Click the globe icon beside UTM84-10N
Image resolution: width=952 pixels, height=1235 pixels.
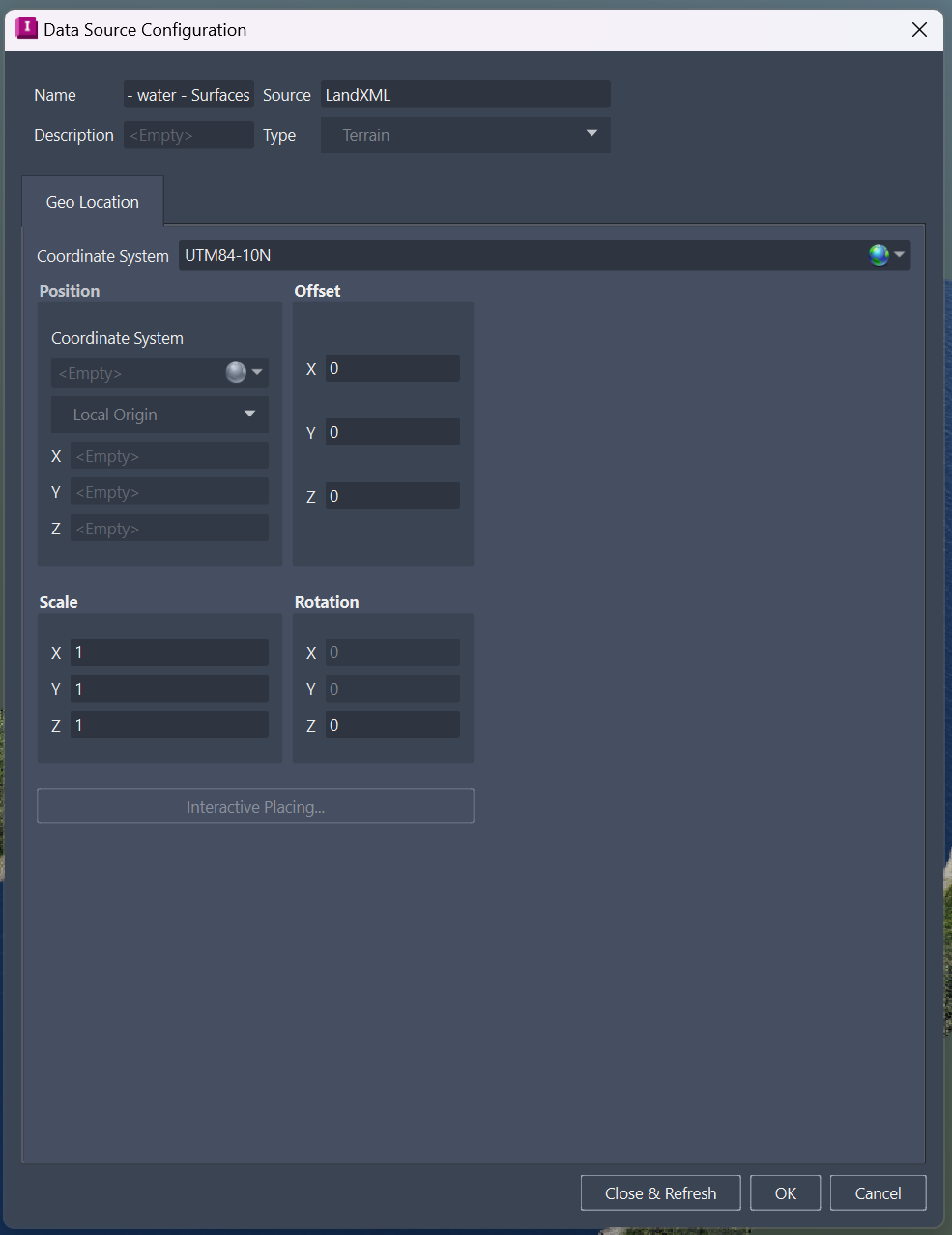(878, 254)
